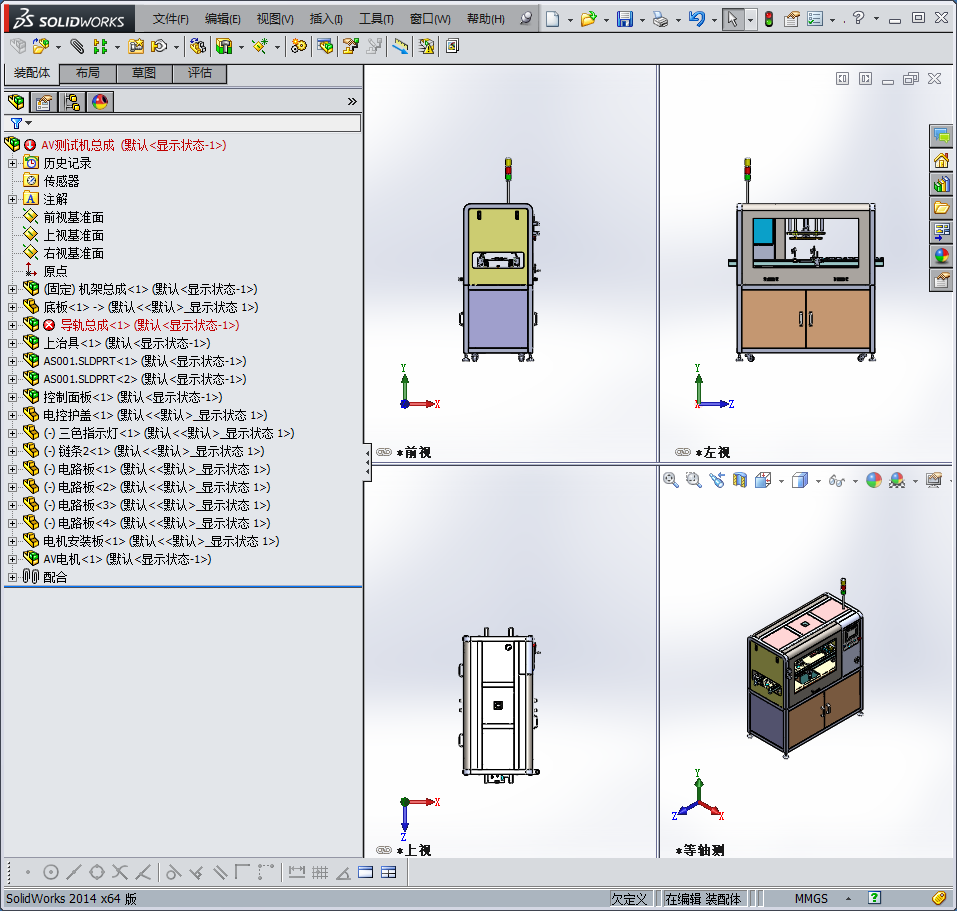Open the 编辑(E) menu
The image size is (957, 911).
(x=222, y=19)
